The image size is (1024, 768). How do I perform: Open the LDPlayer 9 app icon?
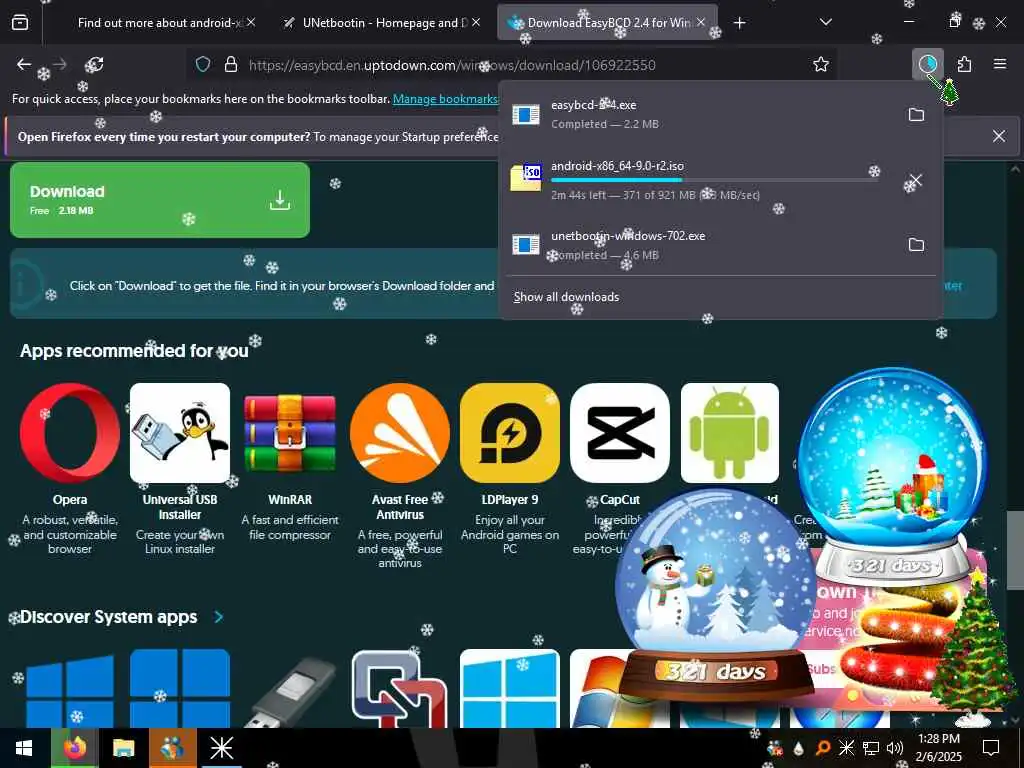tap(510, 433)
